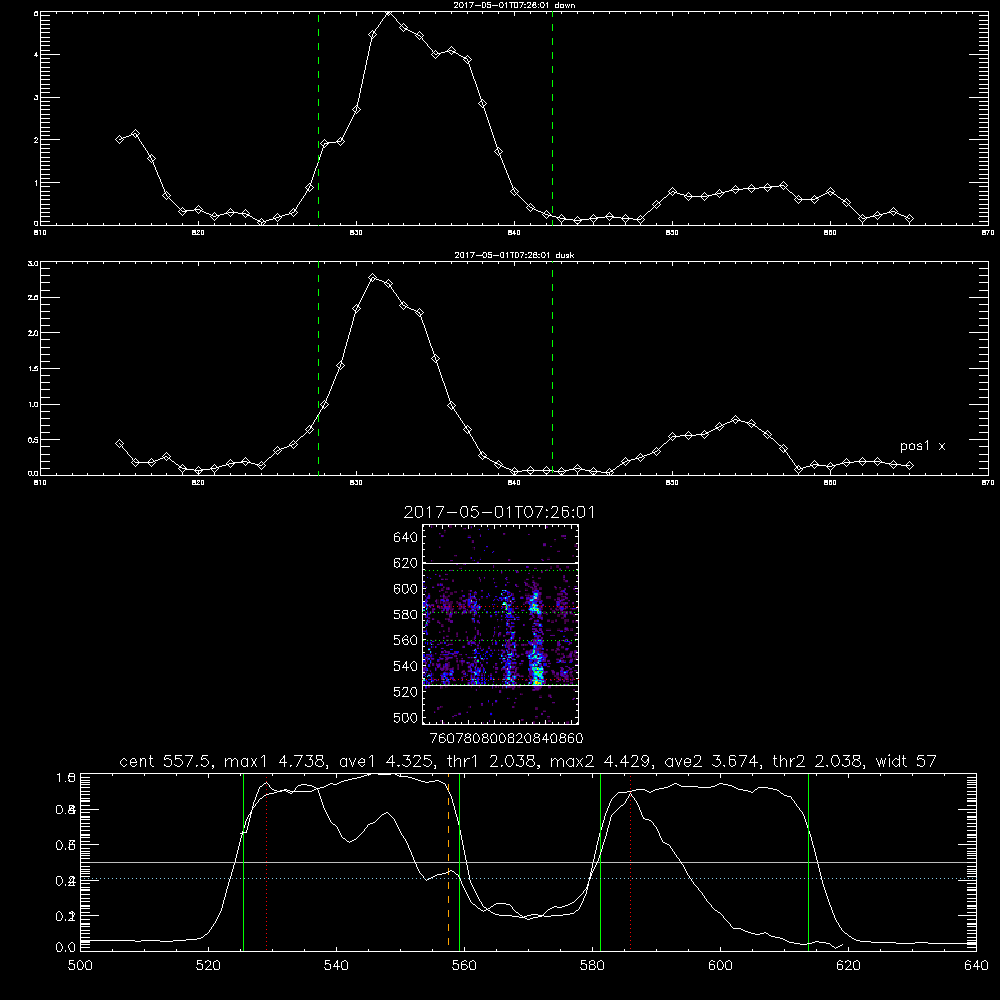Click bottom plot x-axis label '640'
The width and height of the screenshot is (1000, 1000).
[976, 966]
